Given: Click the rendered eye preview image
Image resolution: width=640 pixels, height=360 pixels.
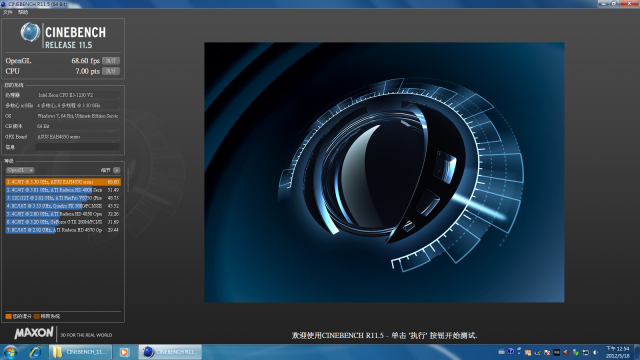Looking at the screenshot, I should 384,172.
